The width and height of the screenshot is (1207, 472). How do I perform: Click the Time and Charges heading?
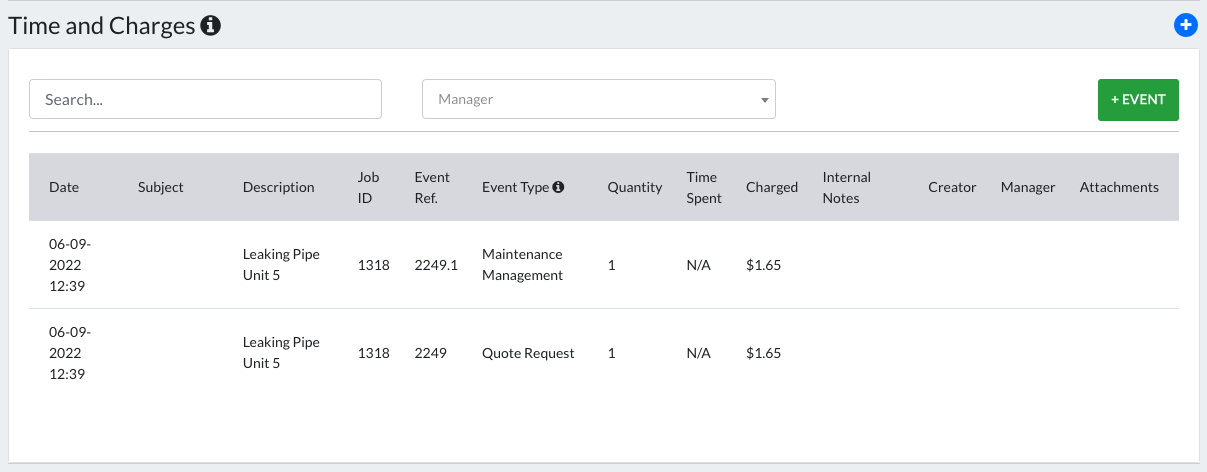point(102,26)
